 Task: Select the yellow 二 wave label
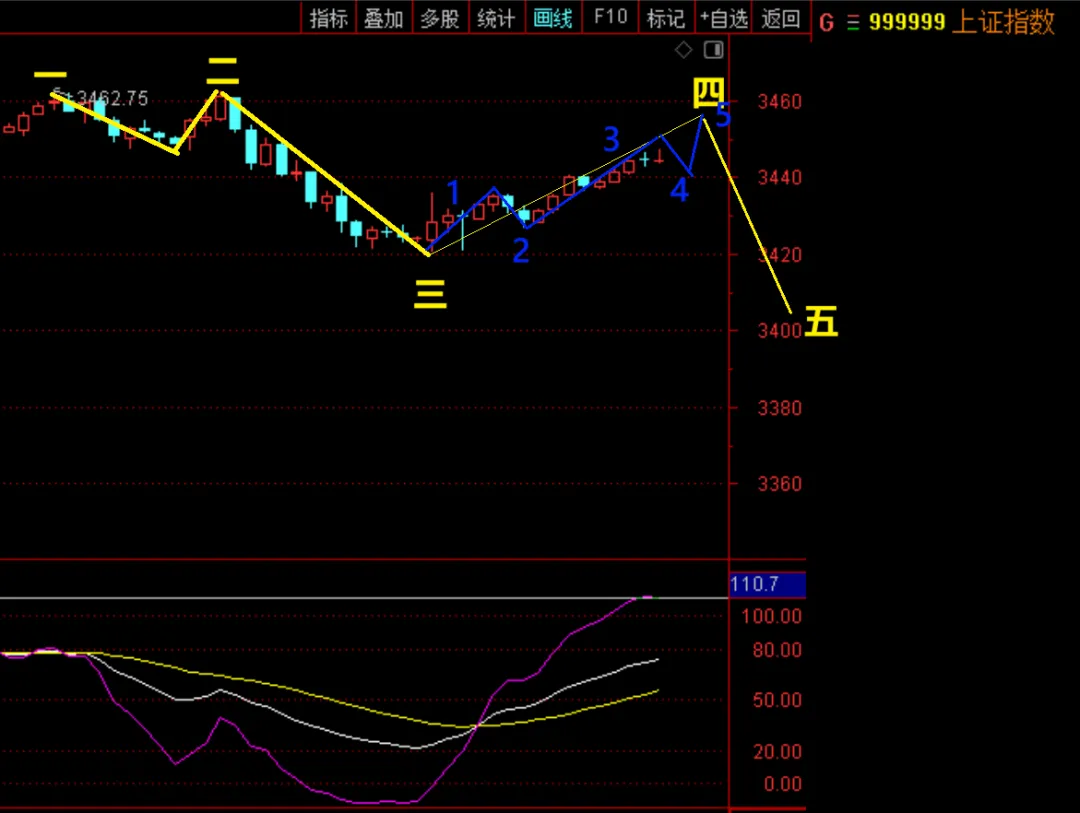click(222, 72)
